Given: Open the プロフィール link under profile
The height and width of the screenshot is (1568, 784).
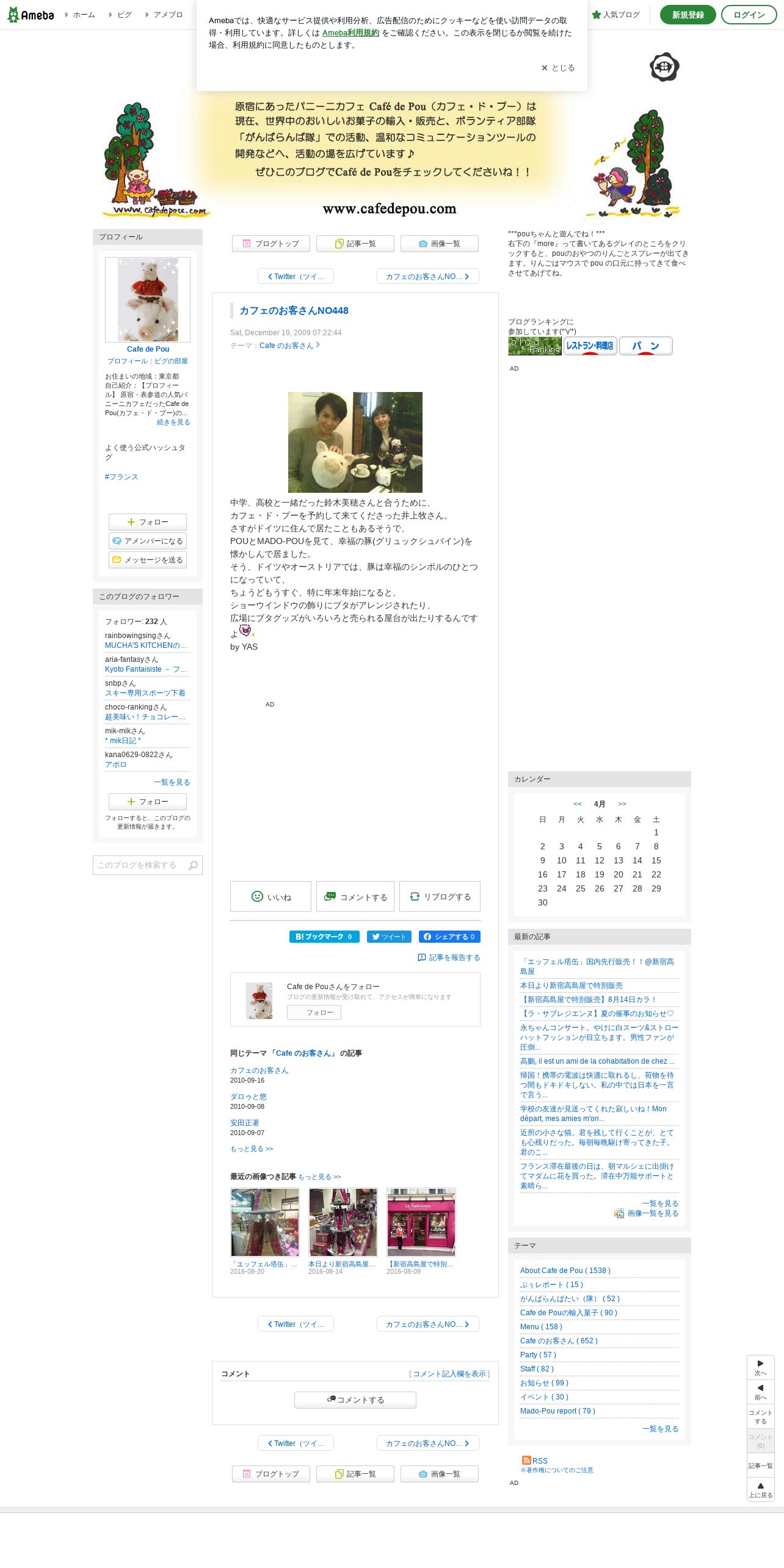Looking at the screenshot, I should [x=128, y=361].
